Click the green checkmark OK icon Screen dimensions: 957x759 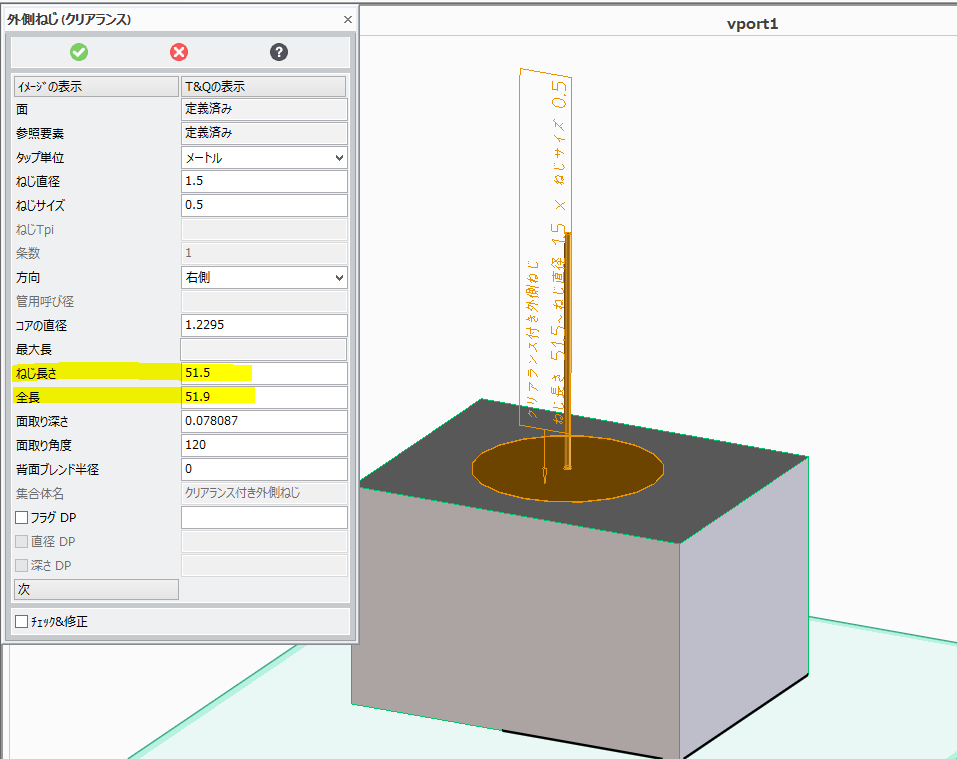(79, 52)
